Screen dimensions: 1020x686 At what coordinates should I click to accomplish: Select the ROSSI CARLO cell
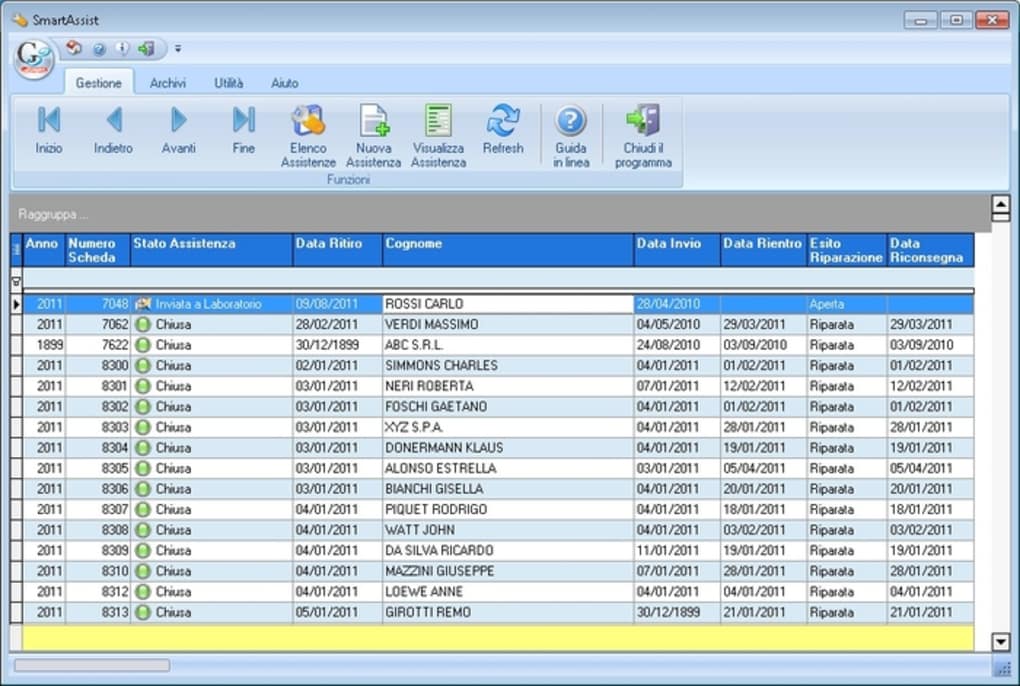(x=508, y=304)
